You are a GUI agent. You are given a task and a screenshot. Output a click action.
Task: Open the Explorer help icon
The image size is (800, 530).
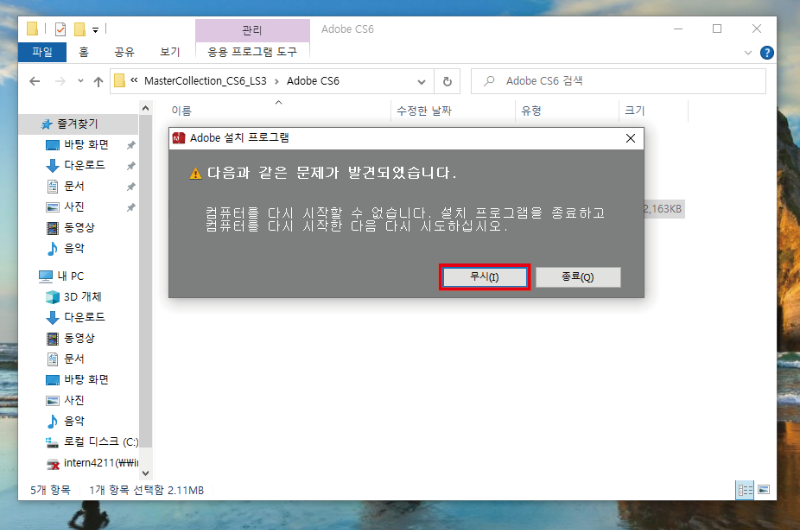coord(766,53)
